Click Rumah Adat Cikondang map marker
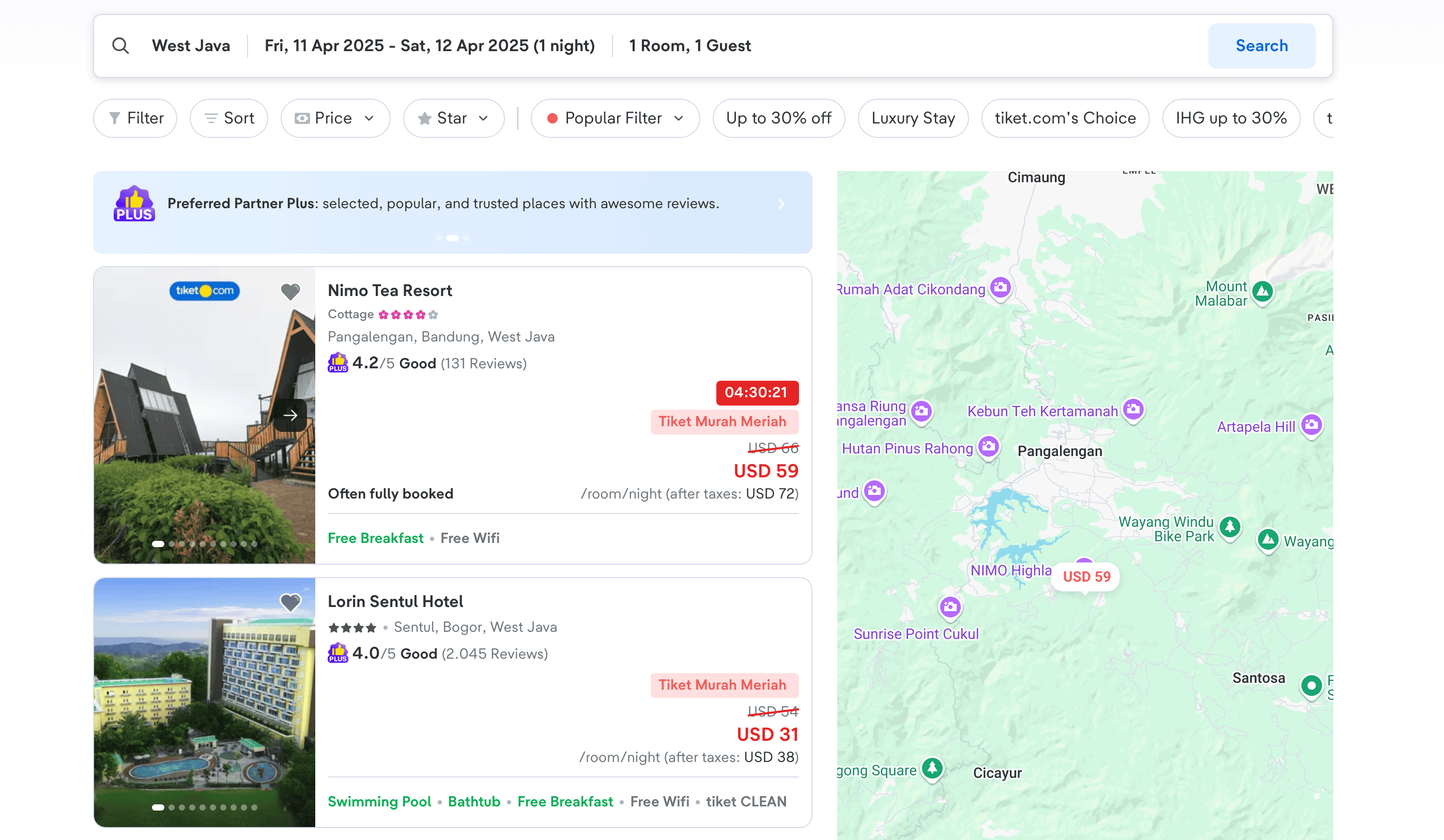 click(x=1001, y=287)
